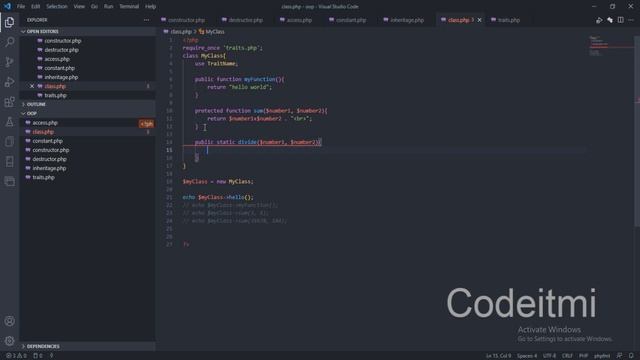The height and width of the screenshot is (360, 640).
Task: Expand the Dependencies section
Action: (87, 346)
